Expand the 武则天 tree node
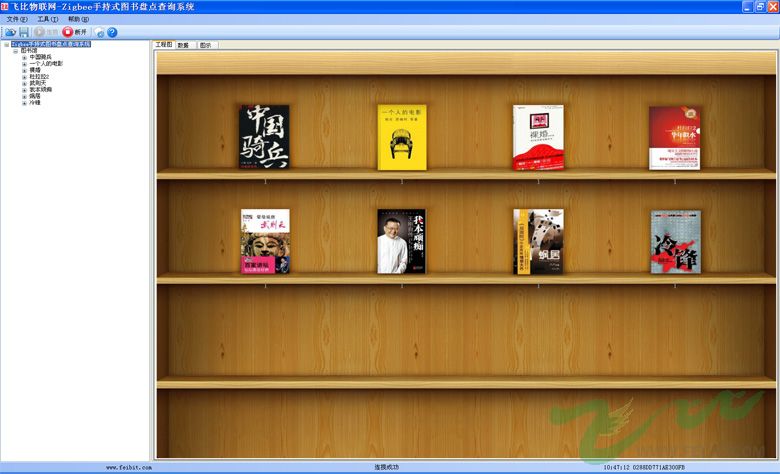The height and width of the screenshot is (474, 780). [24, 83]
